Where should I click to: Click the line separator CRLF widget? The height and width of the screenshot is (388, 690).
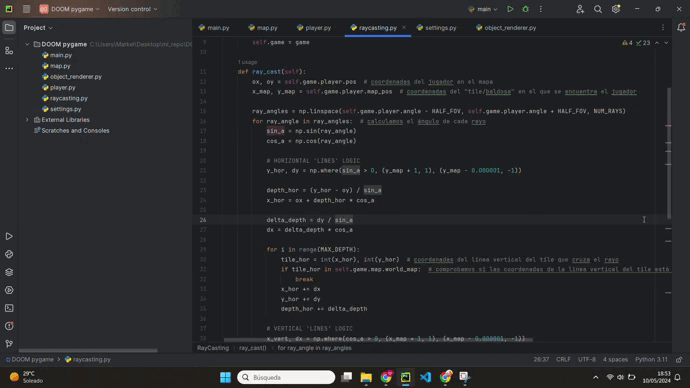[563, 359]
